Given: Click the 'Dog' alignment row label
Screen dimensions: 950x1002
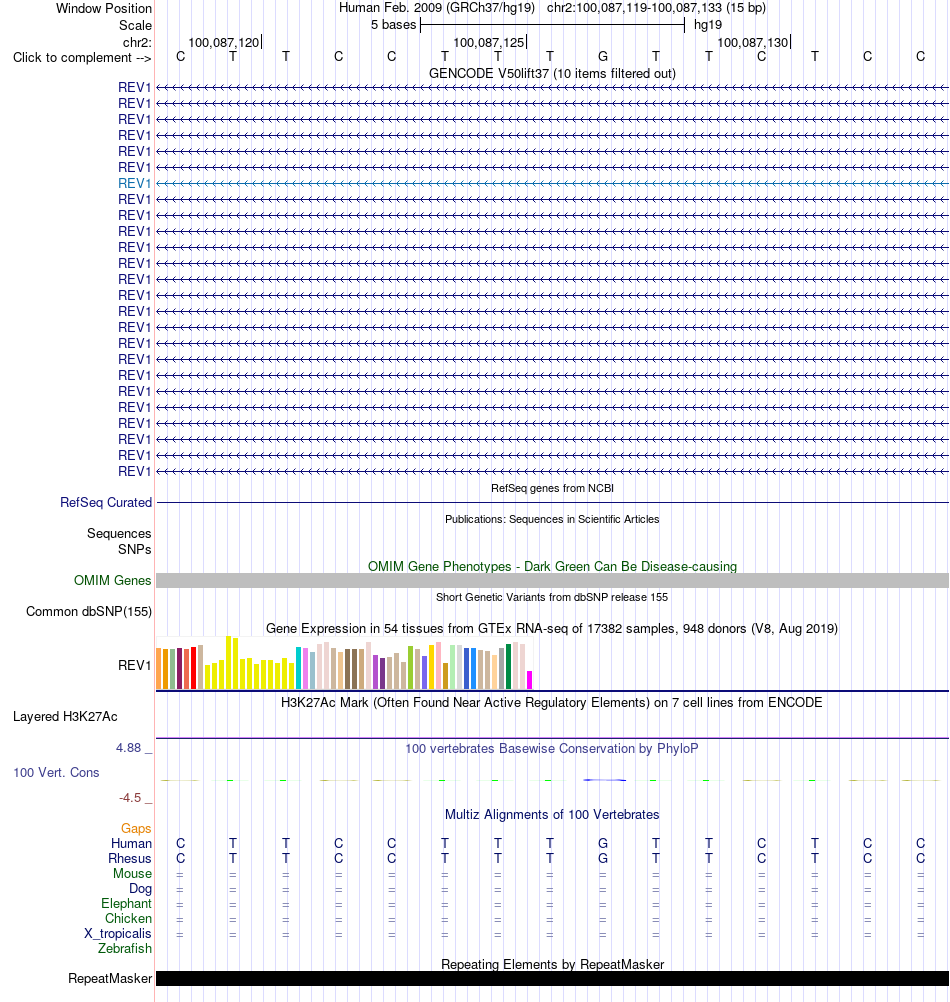Looking at the screenshot, I should (x=141, y=889).
